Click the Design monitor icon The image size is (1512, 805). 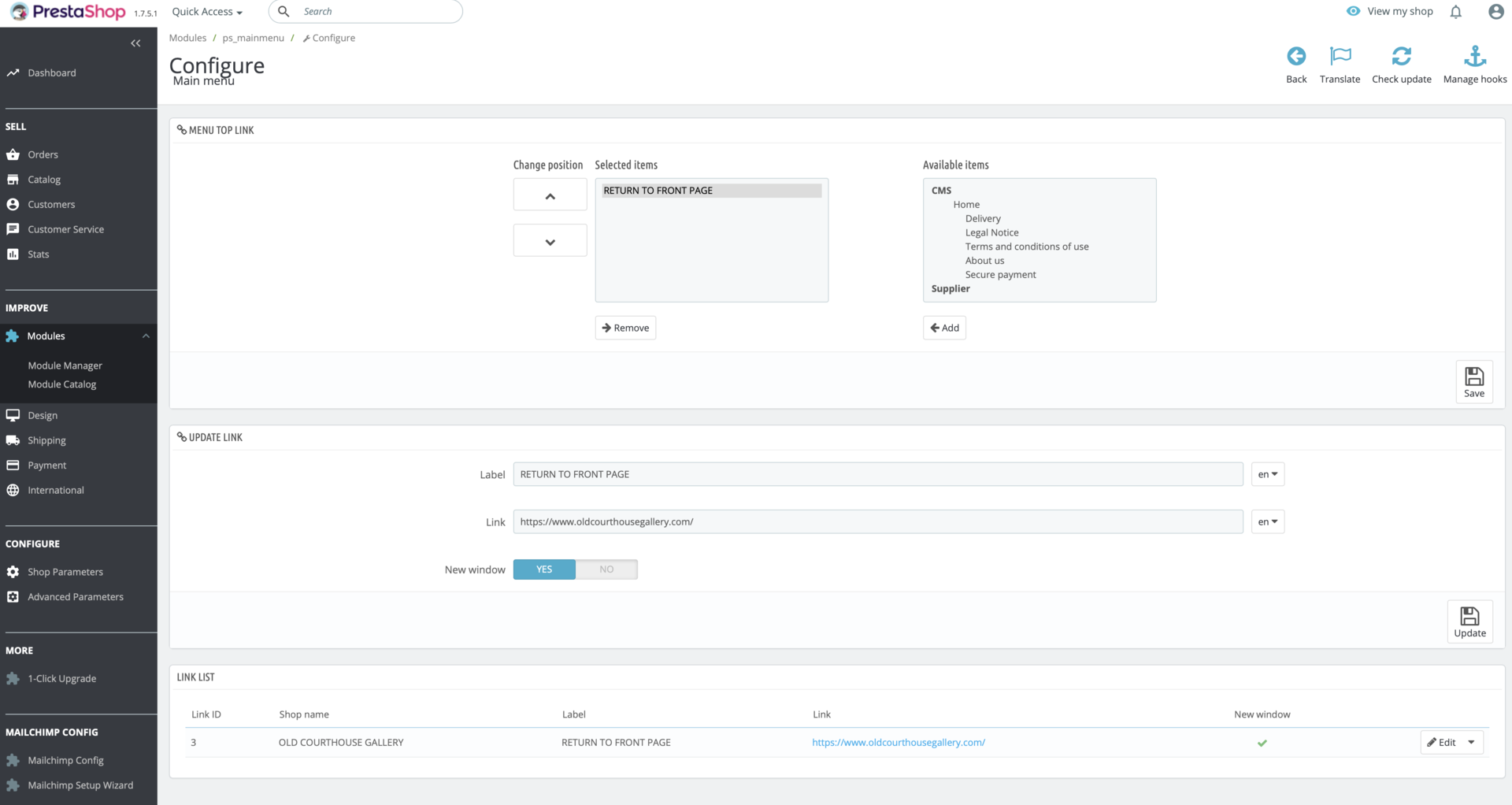(x=13, y=415)
